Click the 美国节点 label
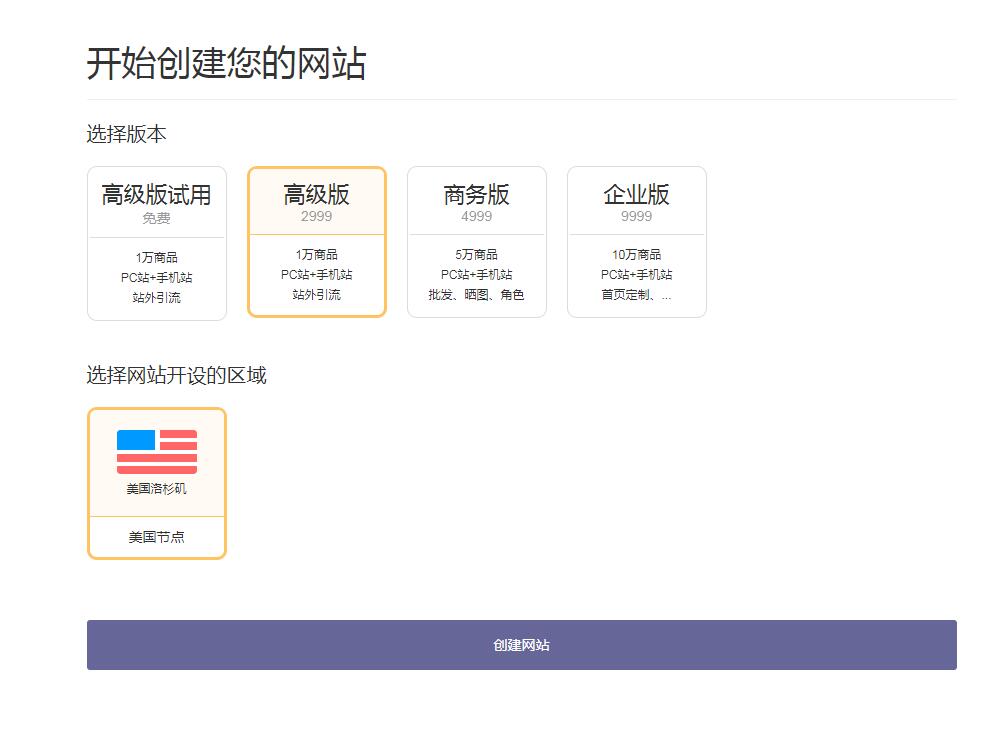 coord(157,537)
